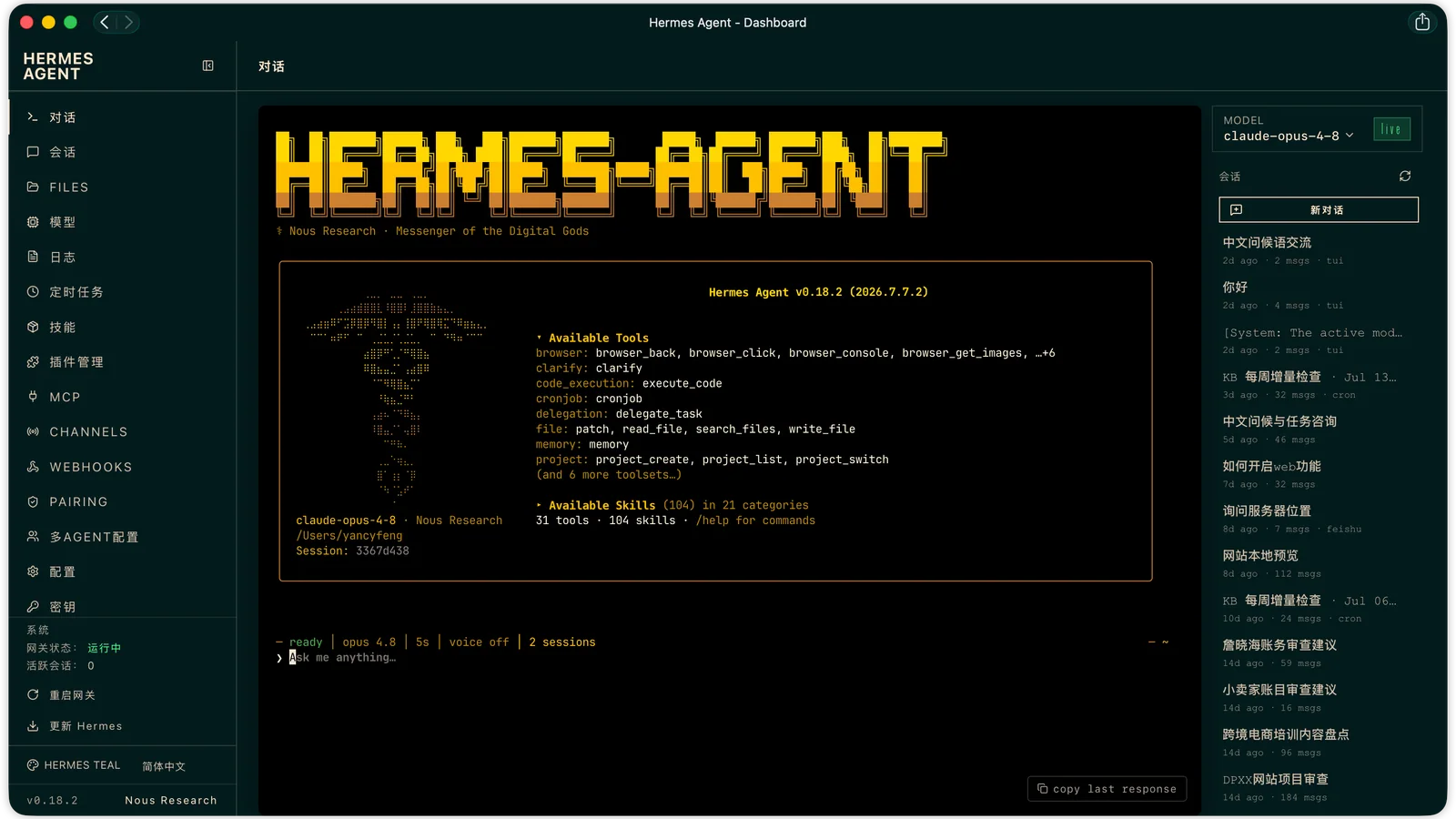Screen dimensions: 1456x819
Task: Go back with the left chevron
Action: click(105, 22)
